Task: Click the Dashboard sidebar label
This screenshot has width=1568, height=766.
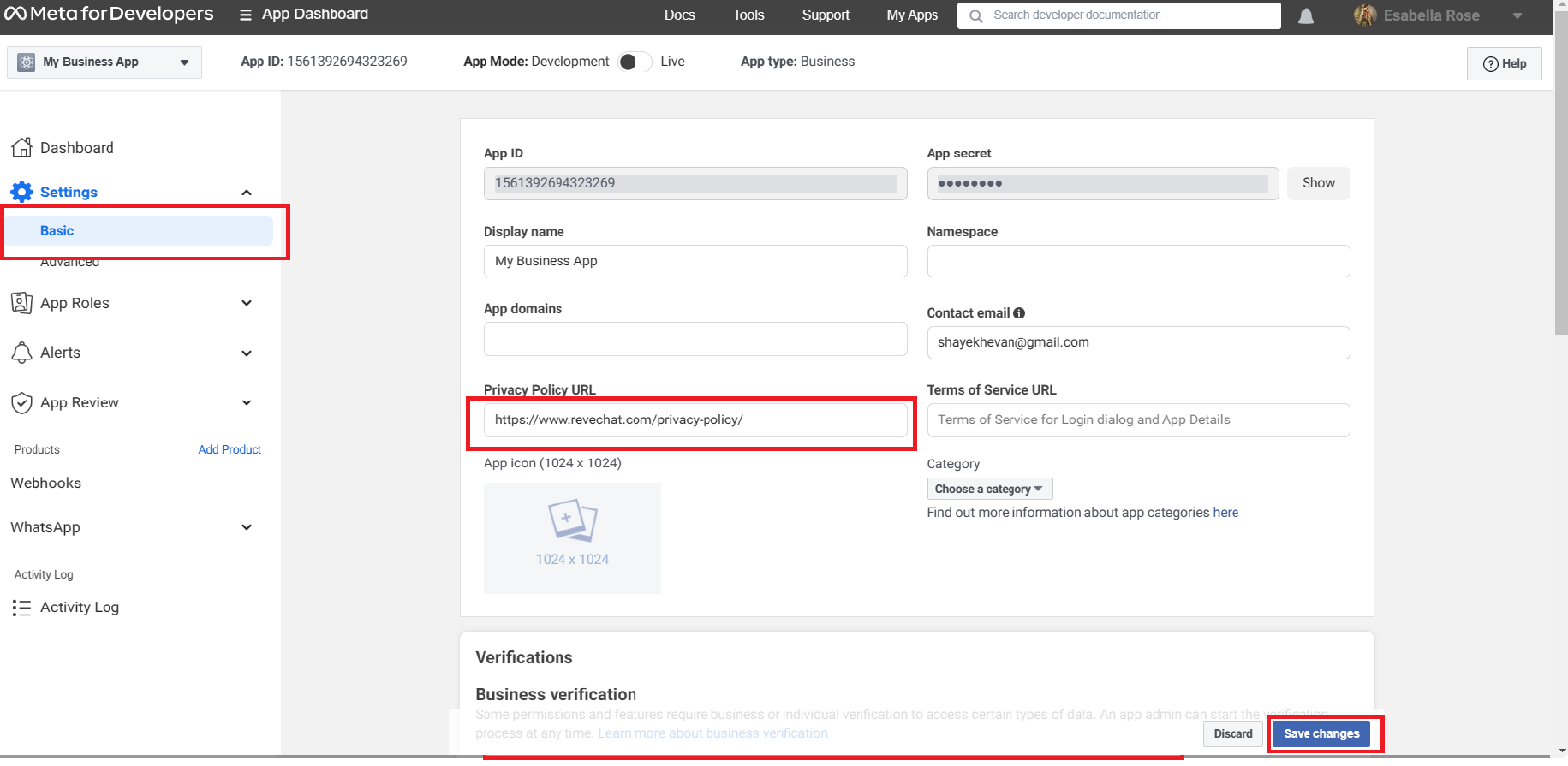Action: [77, 147]
